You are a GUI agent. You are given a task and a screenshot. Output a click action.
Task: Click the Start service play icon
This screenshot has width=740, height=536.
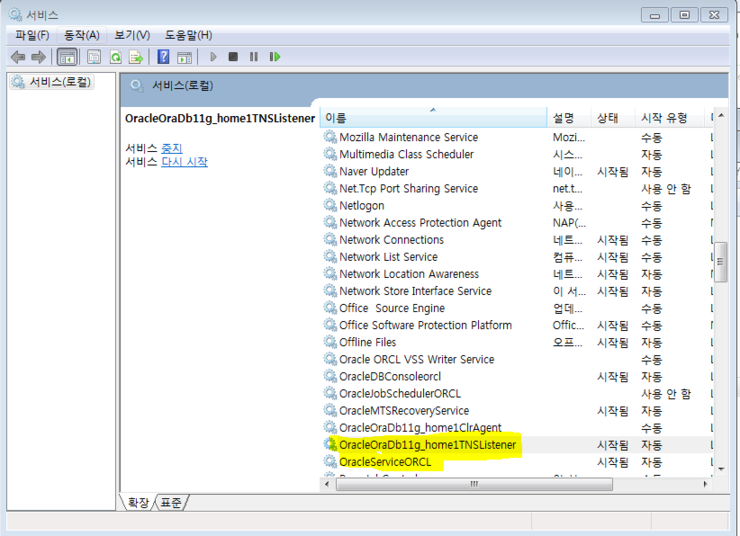(x=213, y=57)
